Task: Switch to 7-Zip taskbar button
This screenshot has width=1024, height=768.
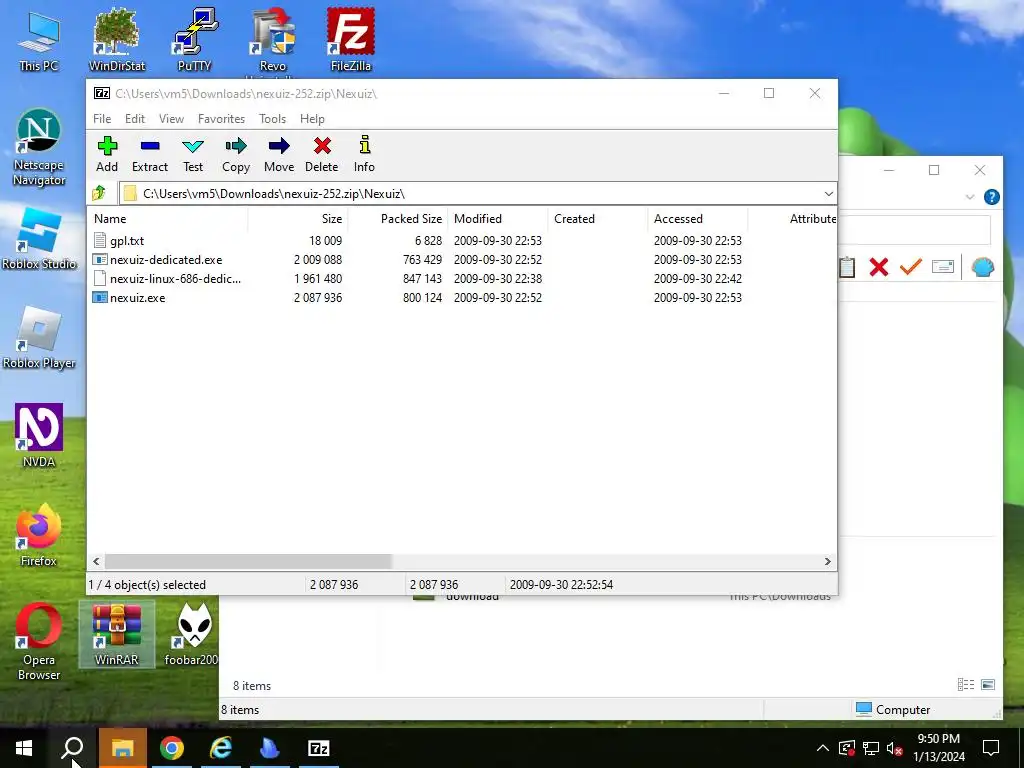Action: click(x=319, y=748)
